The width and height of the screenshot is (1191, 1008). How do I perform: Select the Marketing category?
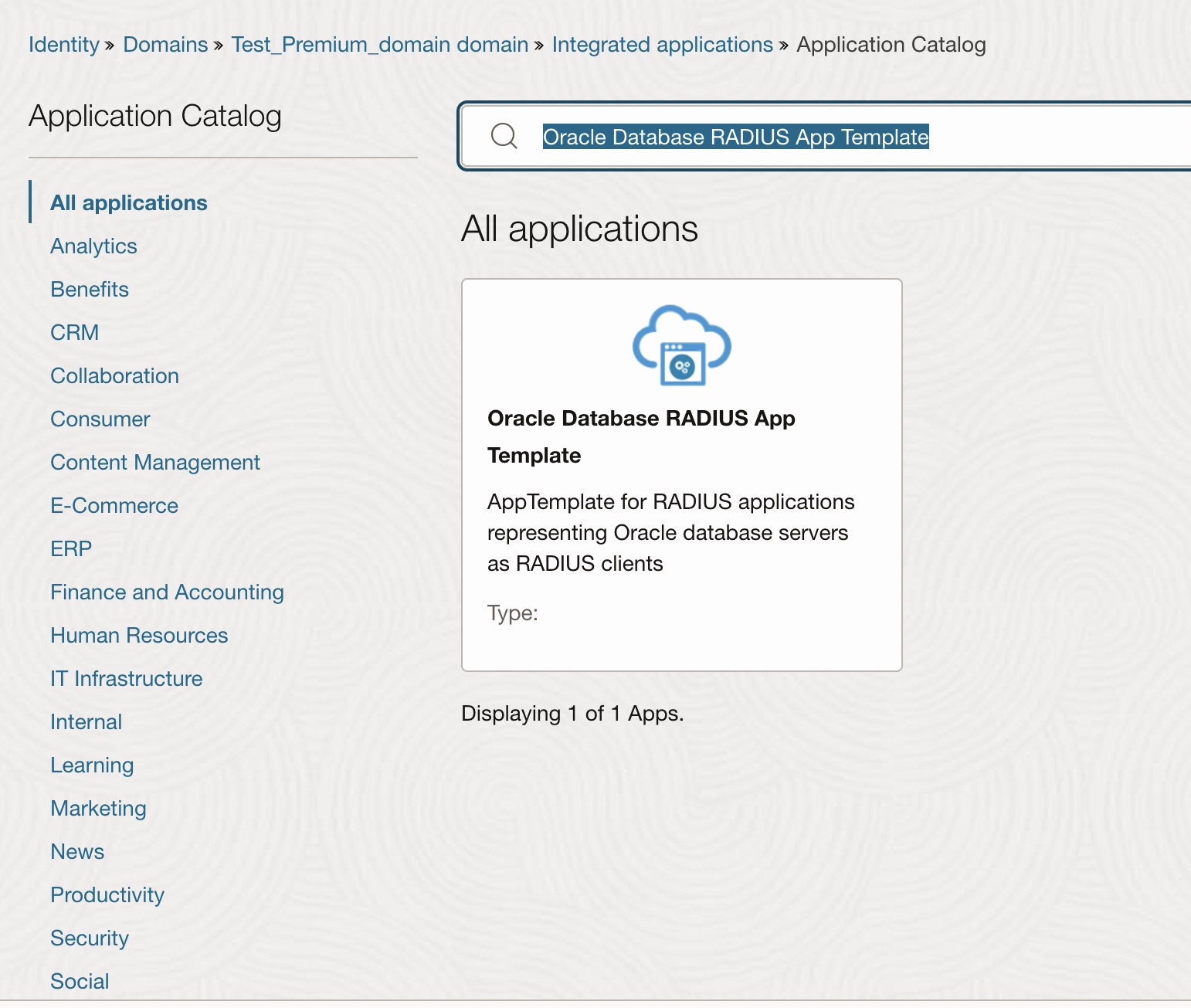click(x=99, y=808)
